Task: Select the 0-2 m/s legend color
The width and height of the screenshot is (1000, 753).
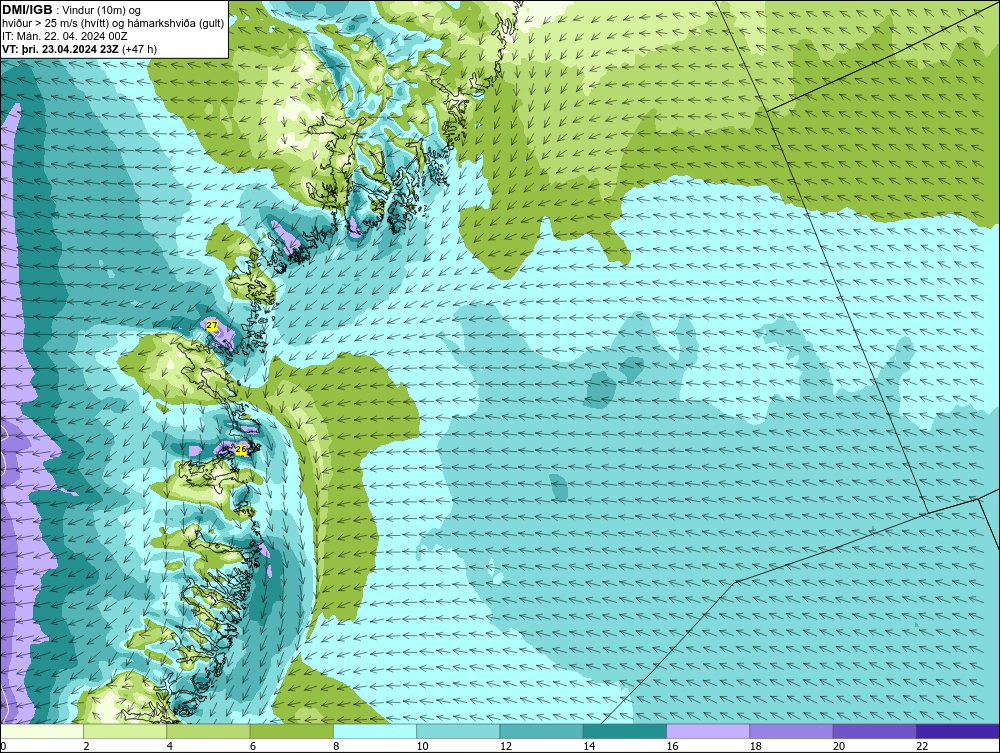Action: pos(42,731)
